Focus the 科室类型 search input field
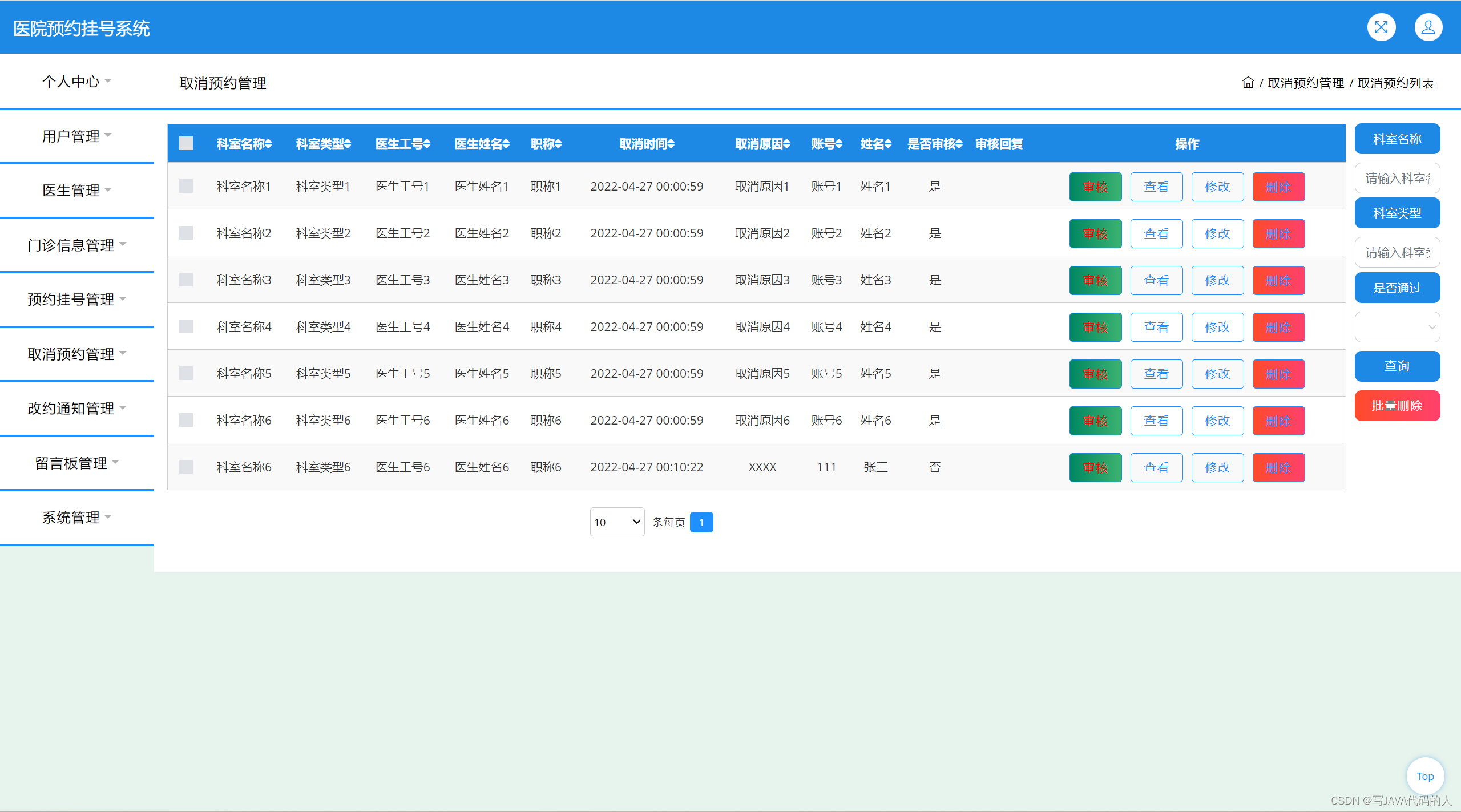 coord(1397,252)
